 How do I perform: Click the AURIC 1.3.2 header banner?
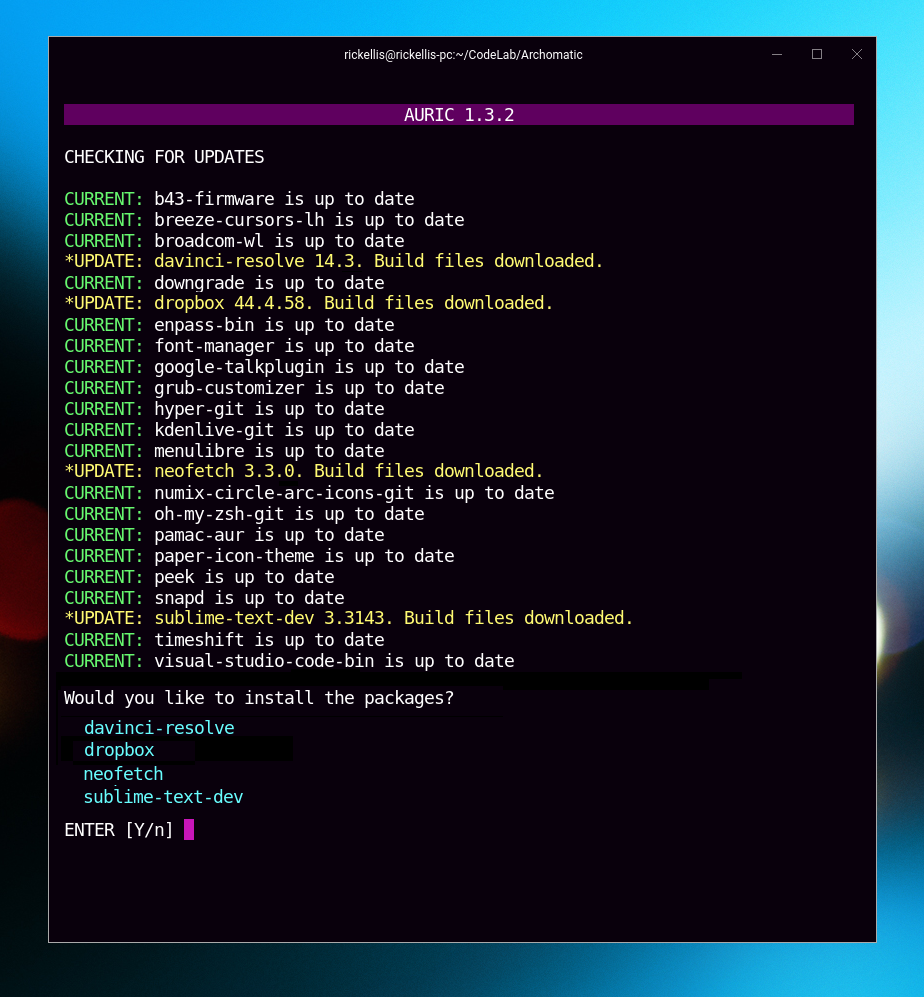tap(459, 114)
